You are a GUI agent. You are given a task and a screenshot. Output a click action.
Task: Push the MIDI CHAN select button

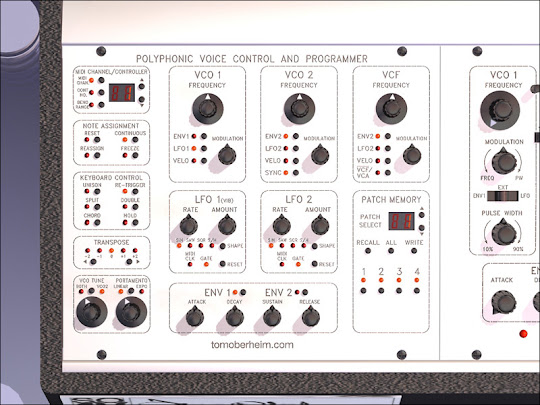point(101,80)
